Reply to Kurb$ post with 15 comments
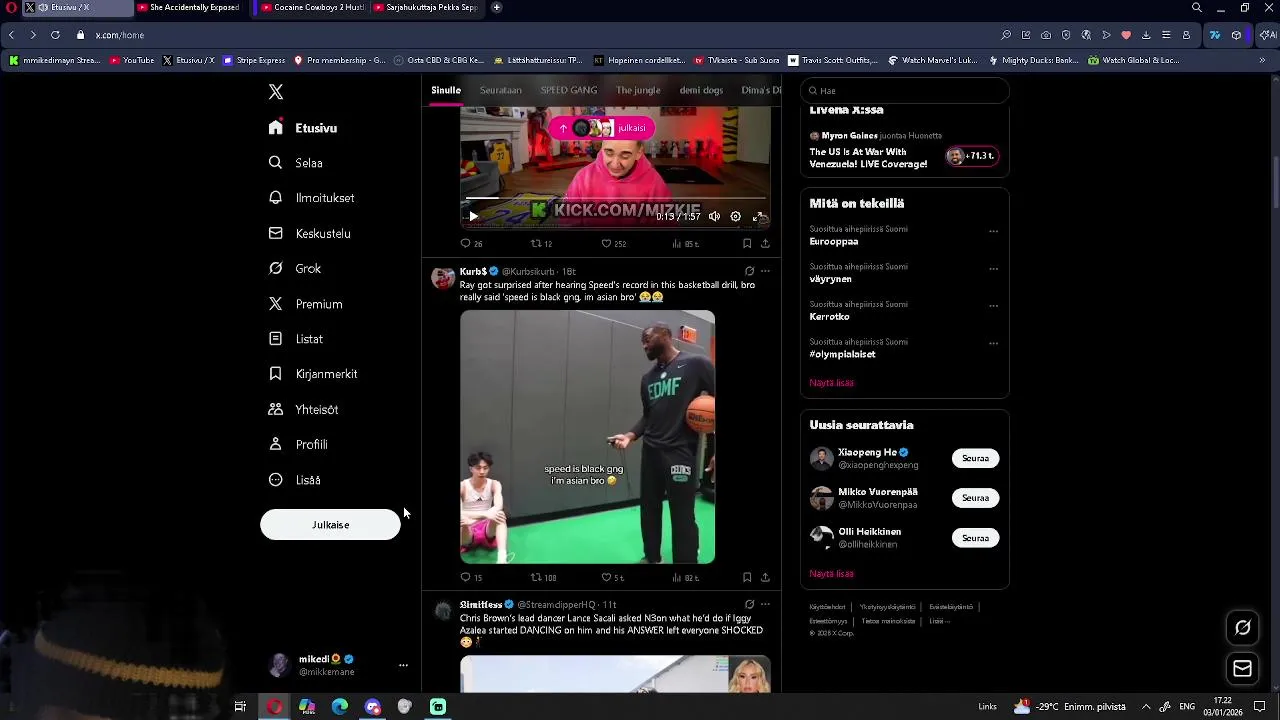Viewport: 1280px width, 720px height. tap(471, 577)
